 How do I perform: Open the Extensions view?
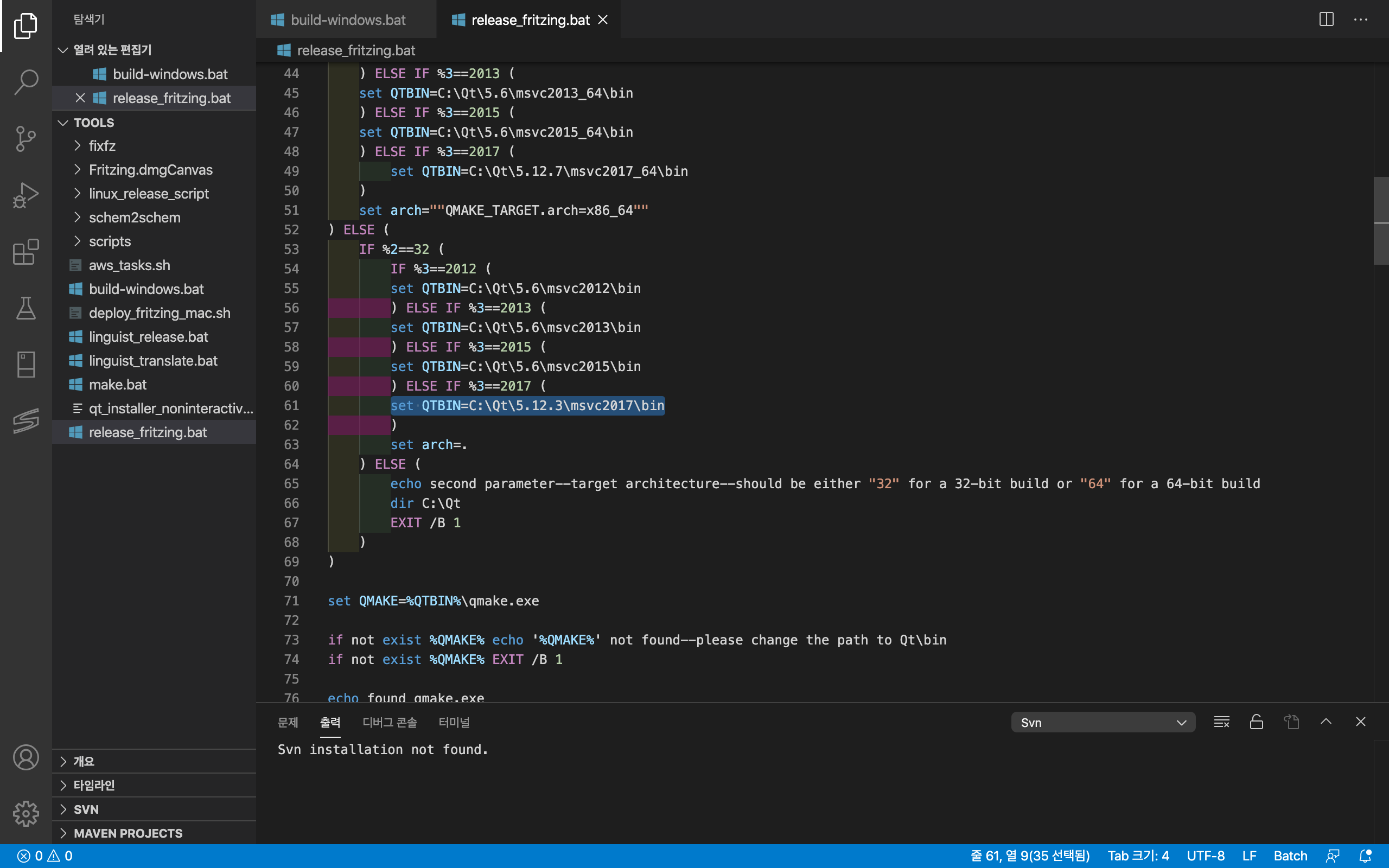pyautogui.click(x=26, y=251)
